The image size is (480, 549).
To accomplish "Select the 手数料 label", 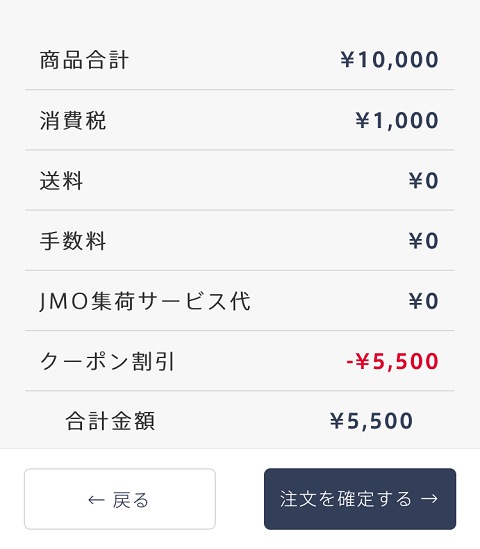I will 73,241.
